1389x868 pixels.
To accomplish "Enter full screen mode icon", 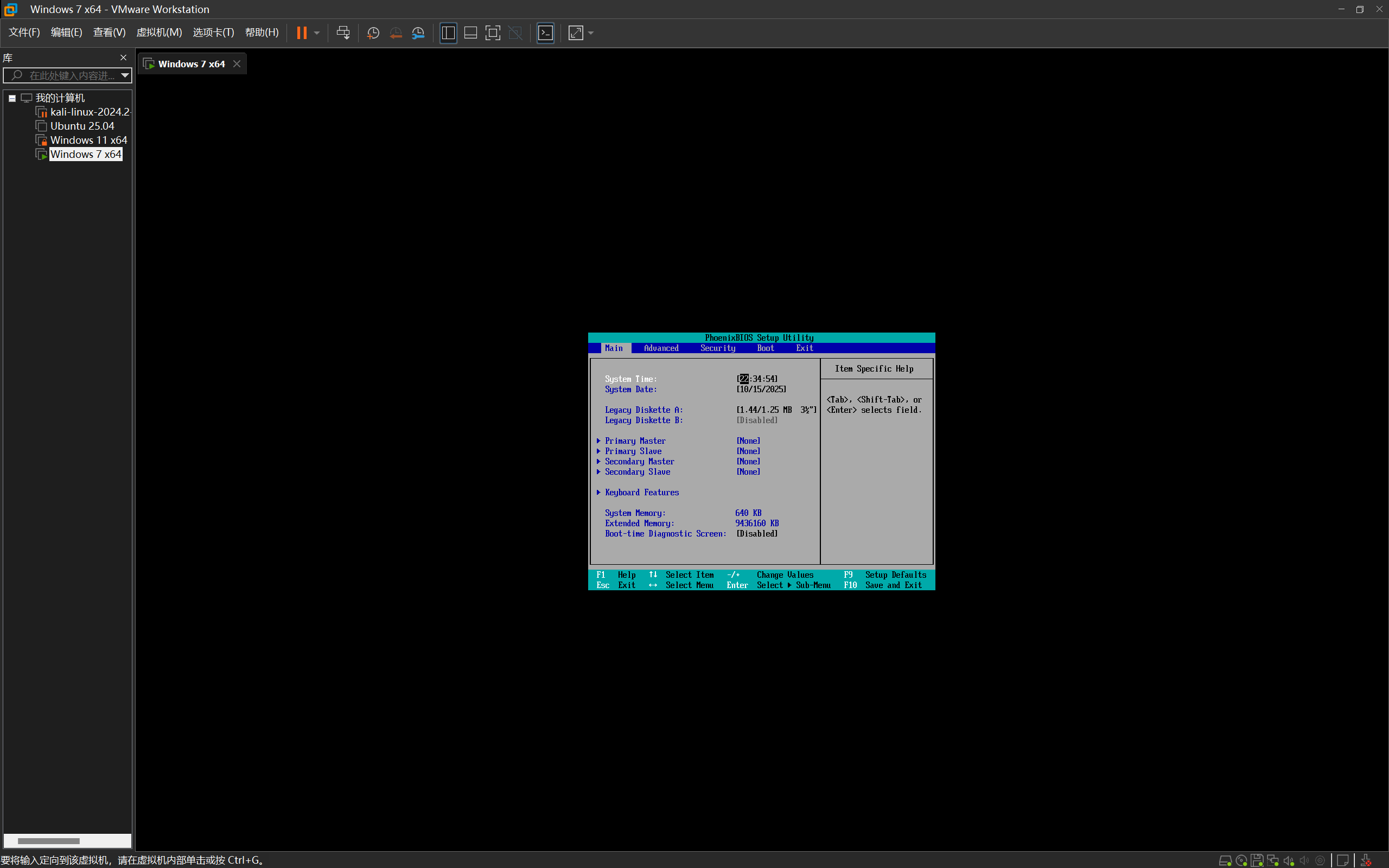I will [x=493, y=33].
